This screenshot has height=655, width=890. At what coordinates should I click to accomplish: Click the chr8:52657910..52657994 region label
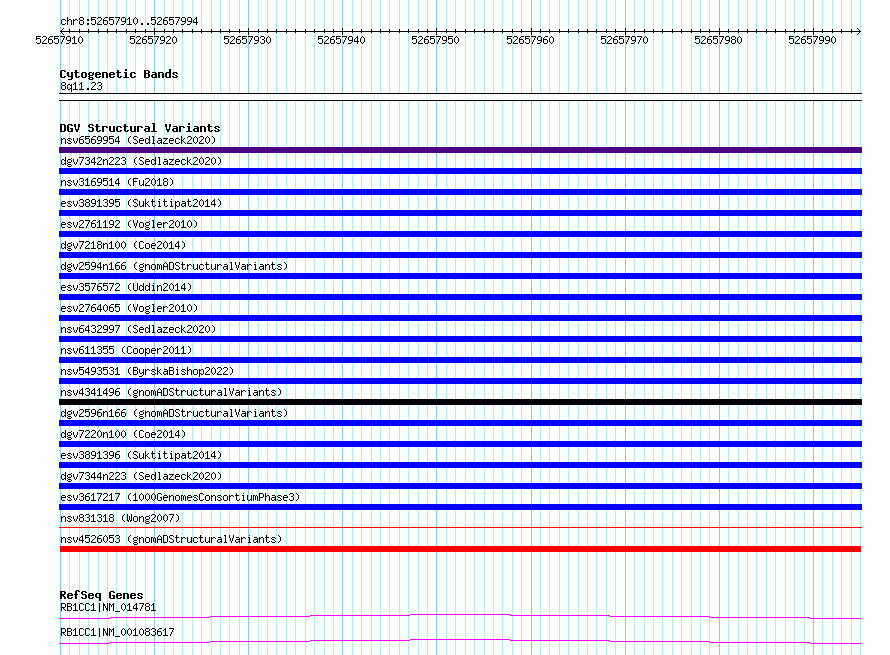(129, 21)
